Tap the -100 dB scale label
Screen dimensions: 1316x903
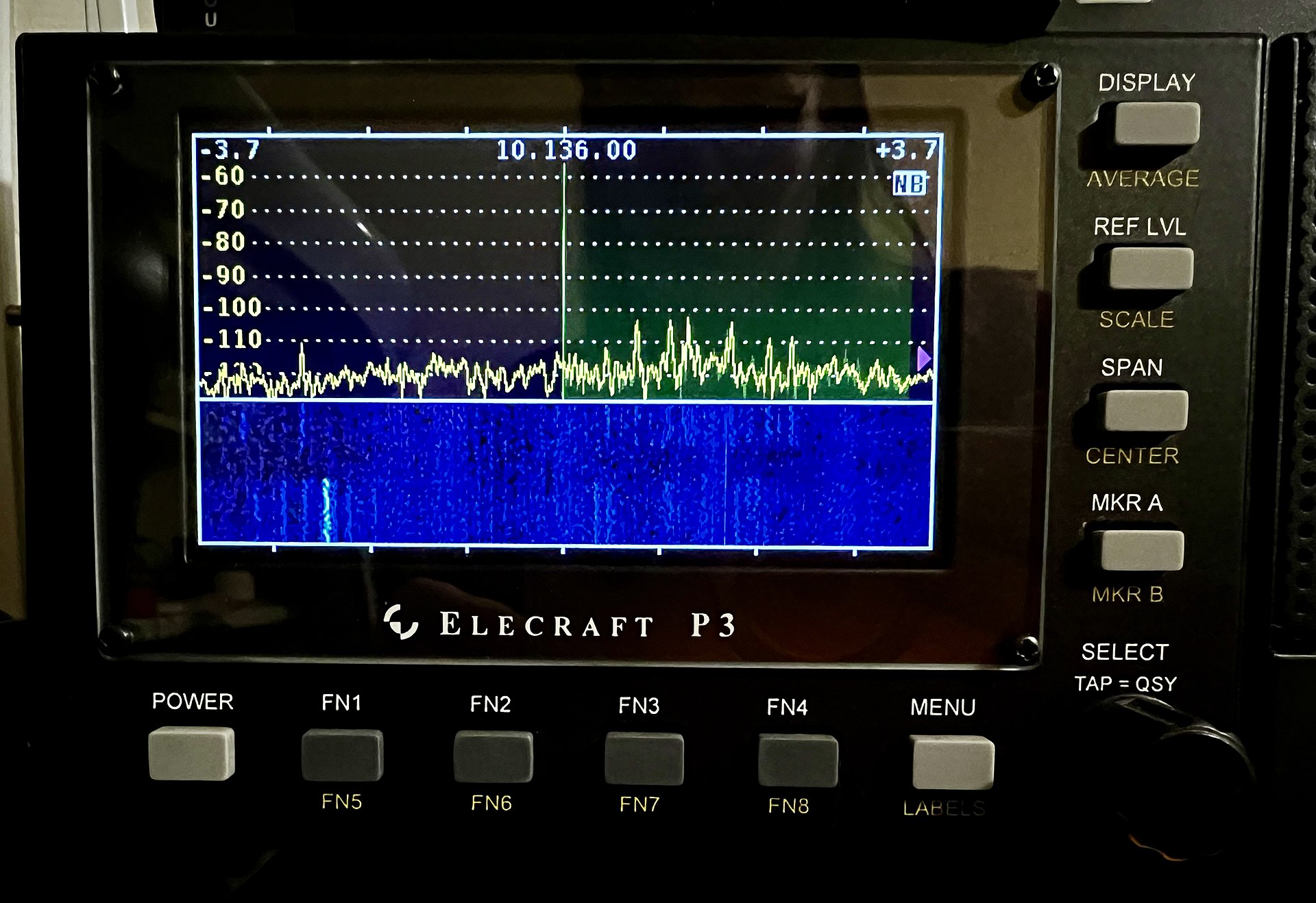point(232,307)
